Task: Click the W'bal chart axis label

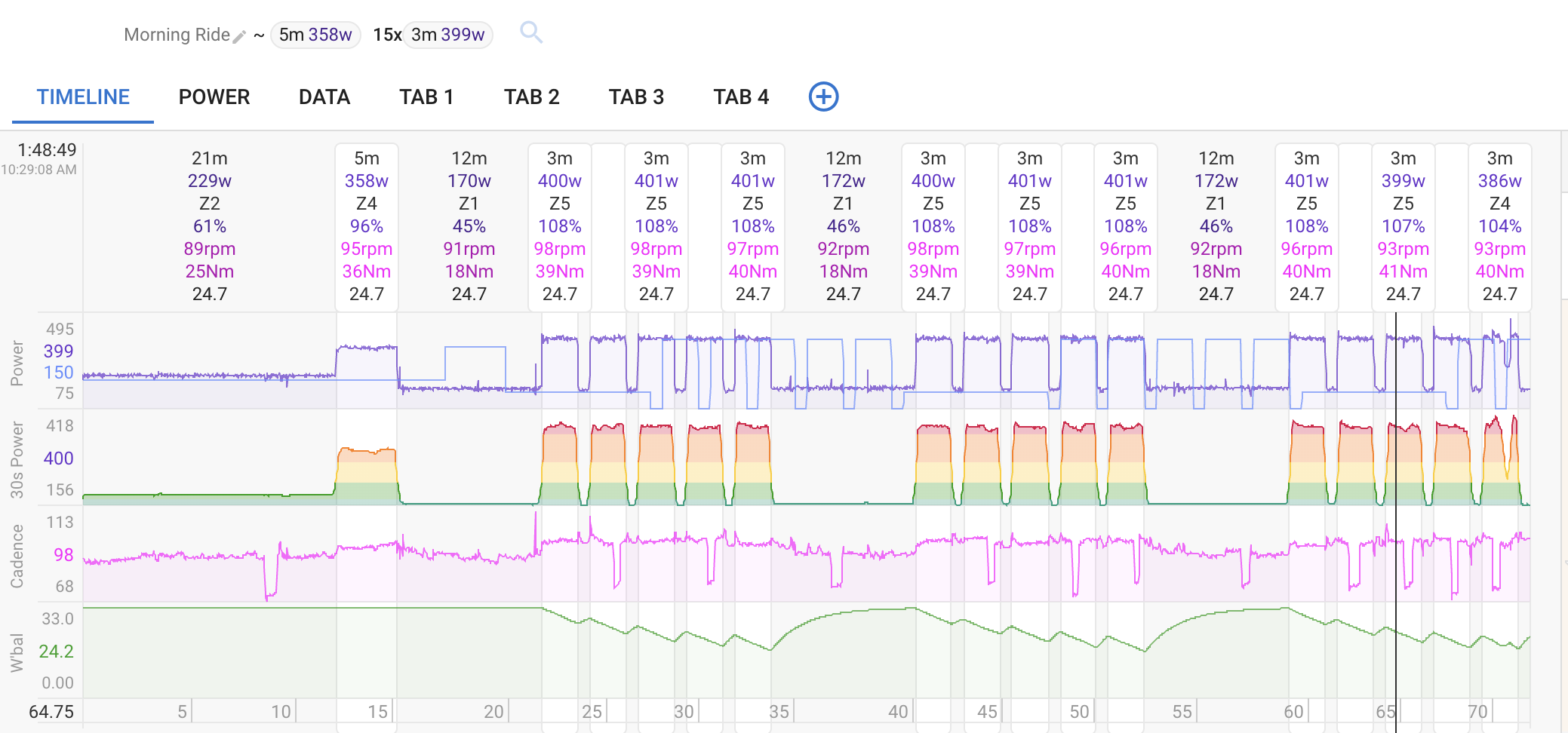Action: [x=17, y=652]
